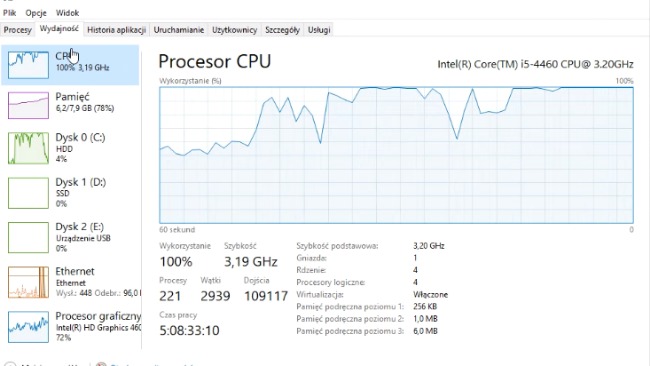
Task: Open the Usługi tab
Action: pos(319,30)
